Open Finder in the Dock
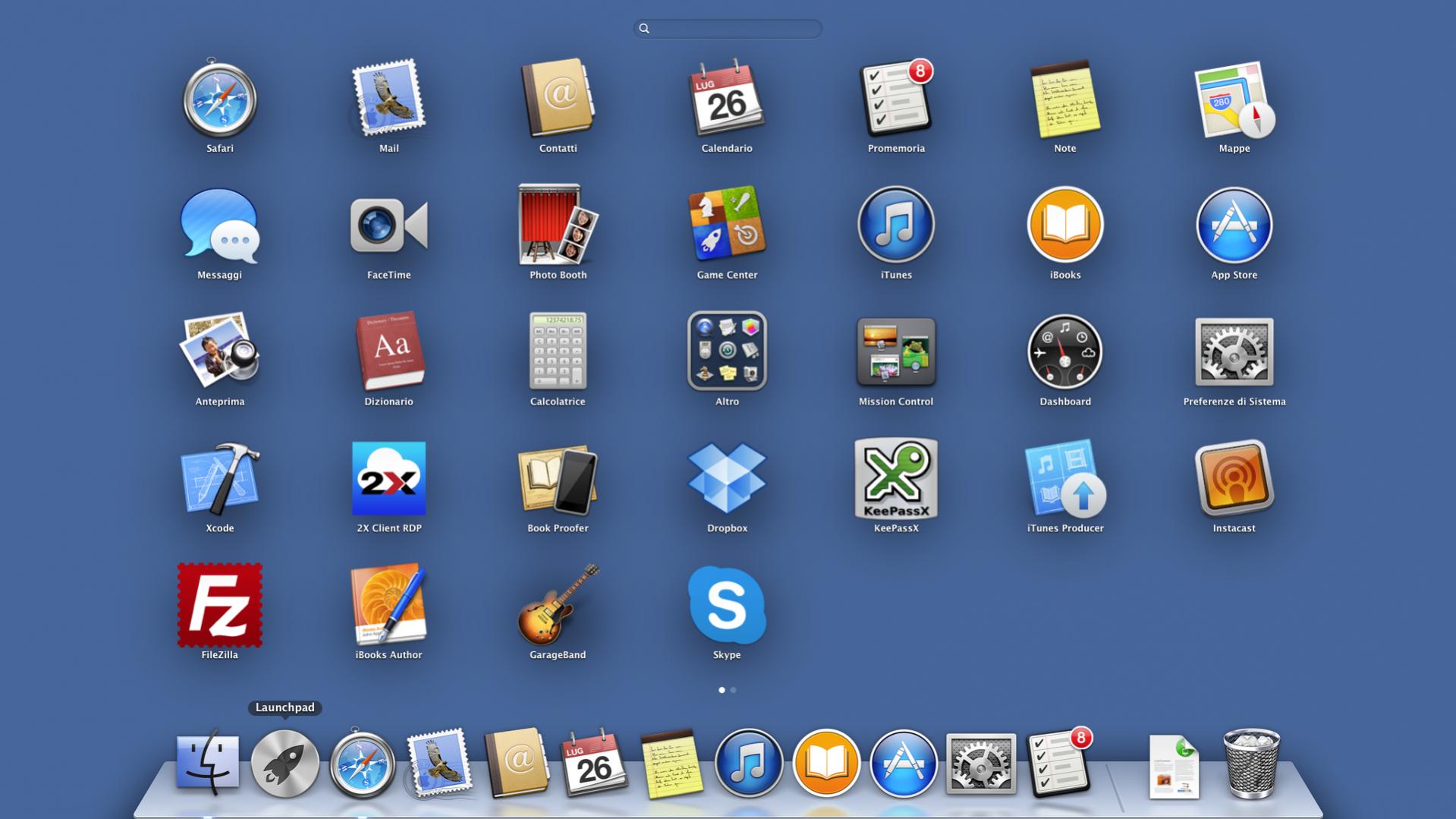The image size is (1456, 819). [x=207, y=763]
